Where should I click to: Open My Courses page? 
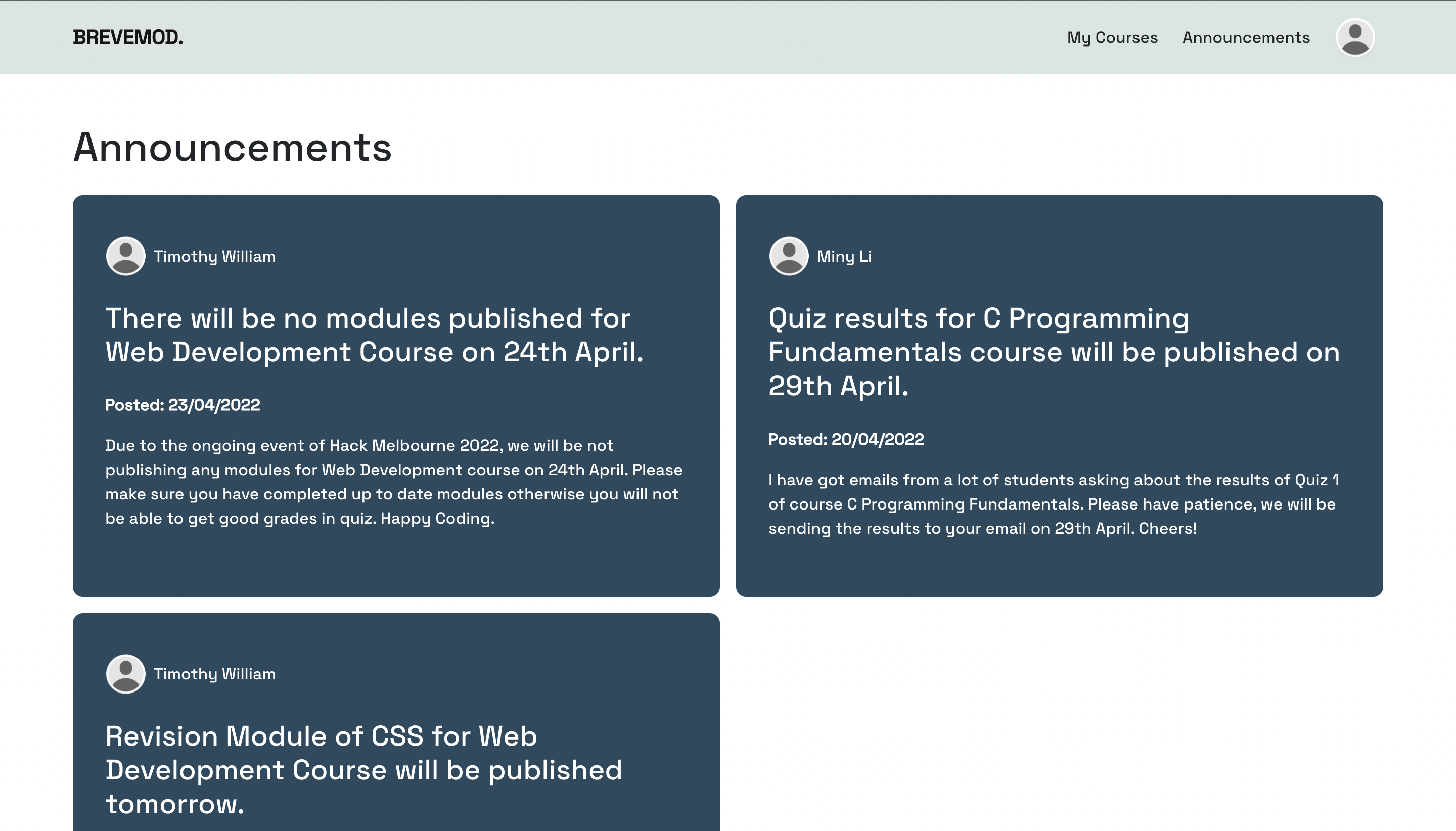(1112, 38)
